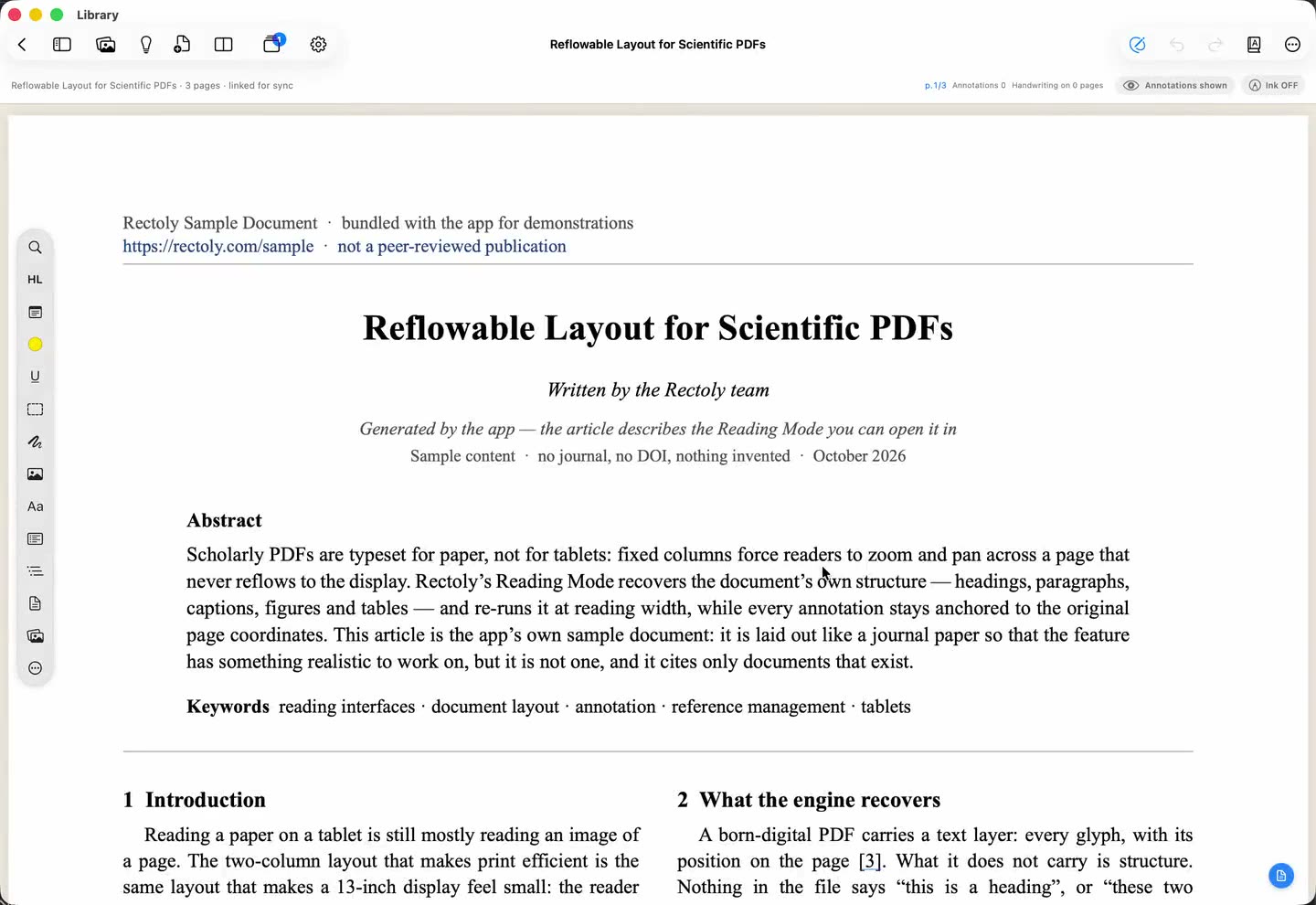Click 'not a peer-reviewed publication' link

click(x=451, y=247)
